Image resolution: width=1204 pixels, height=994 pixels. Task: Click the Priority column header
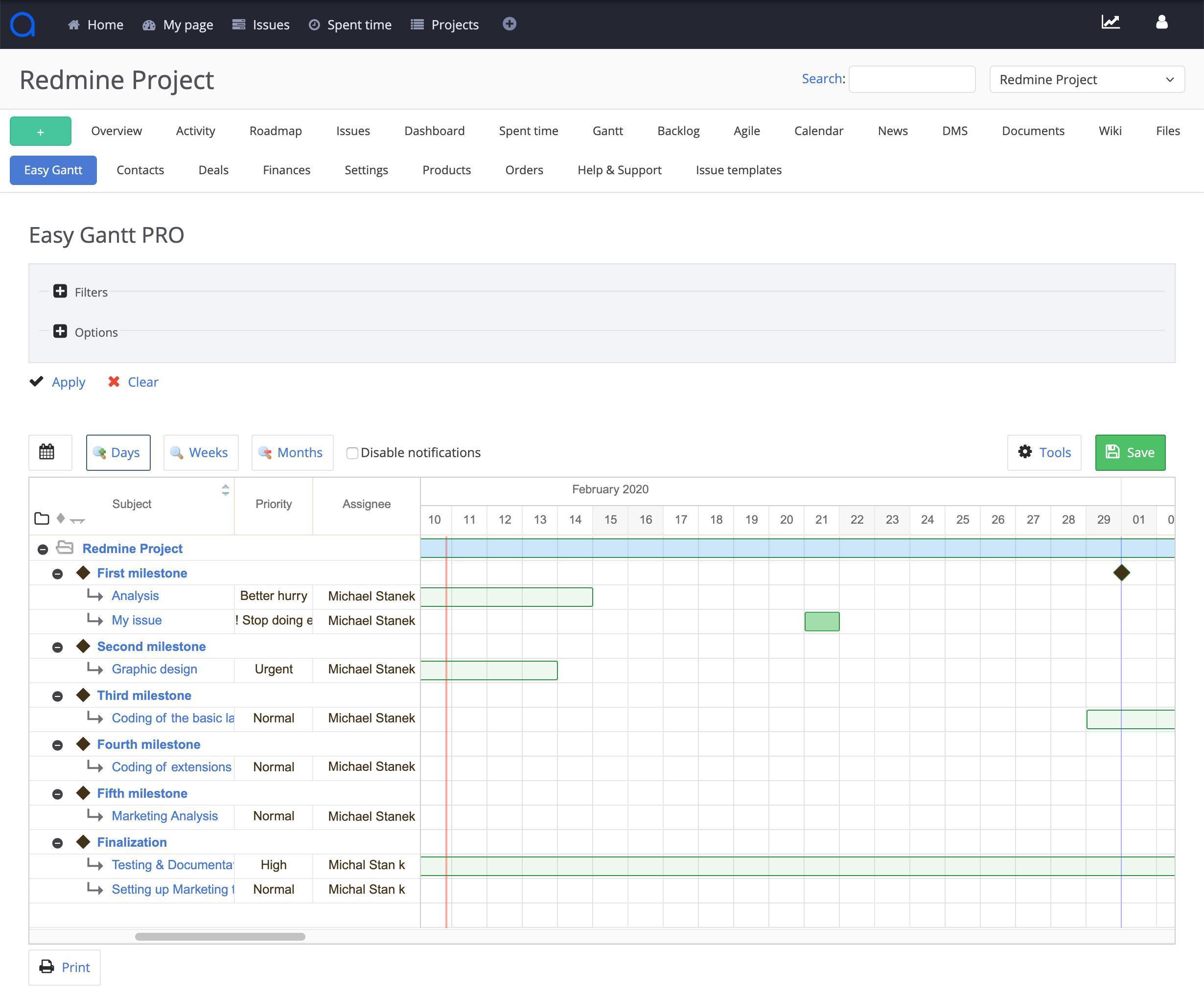tap(274, 504)
